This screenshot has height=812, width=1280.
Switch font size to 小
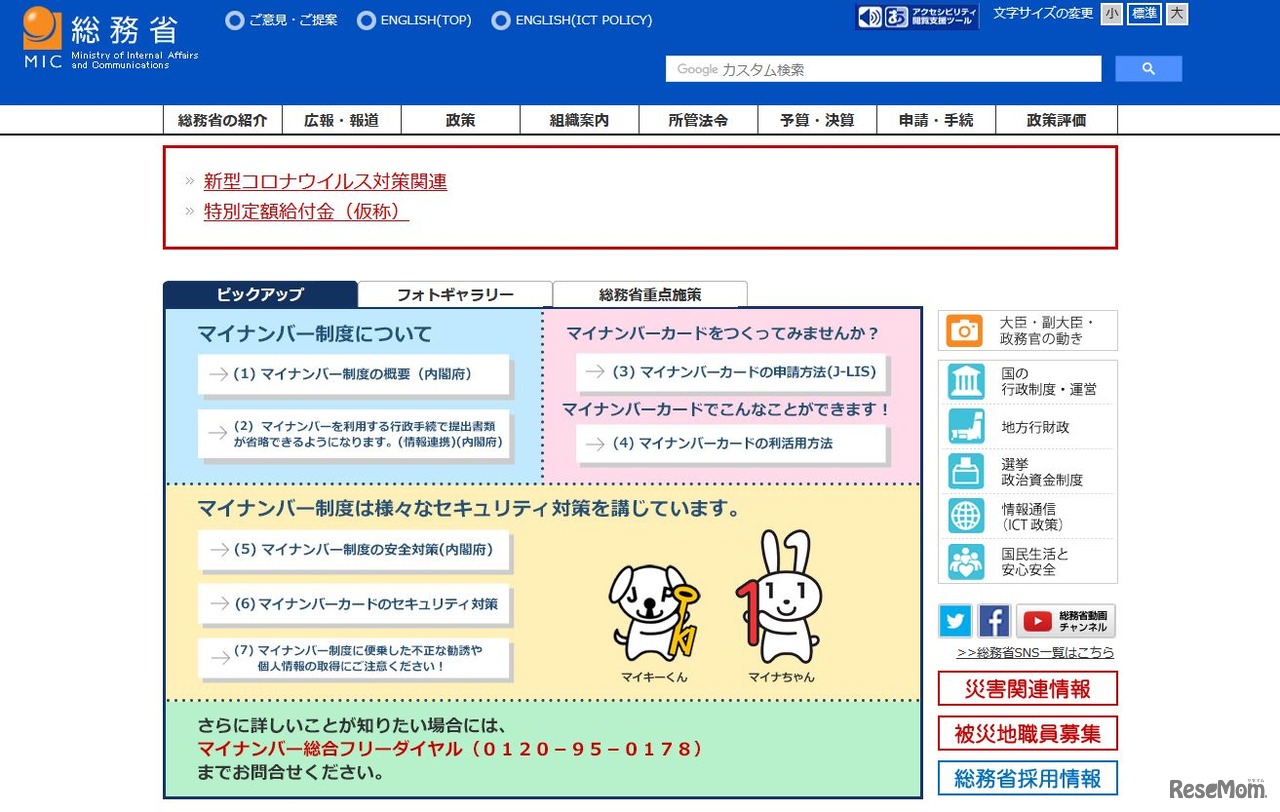(1111, 14)
